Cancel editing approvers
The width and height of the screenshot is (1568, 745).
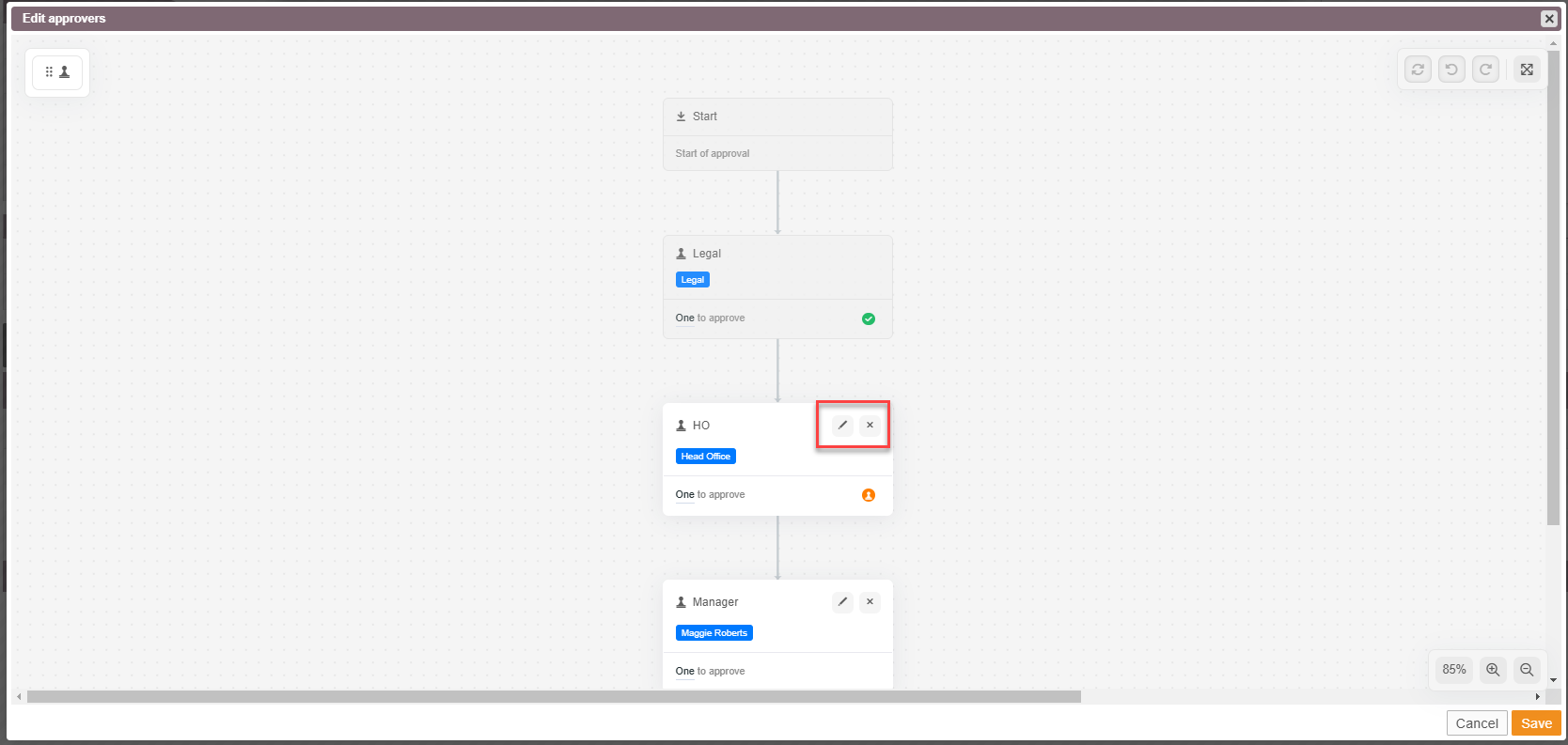point(1477,723)
